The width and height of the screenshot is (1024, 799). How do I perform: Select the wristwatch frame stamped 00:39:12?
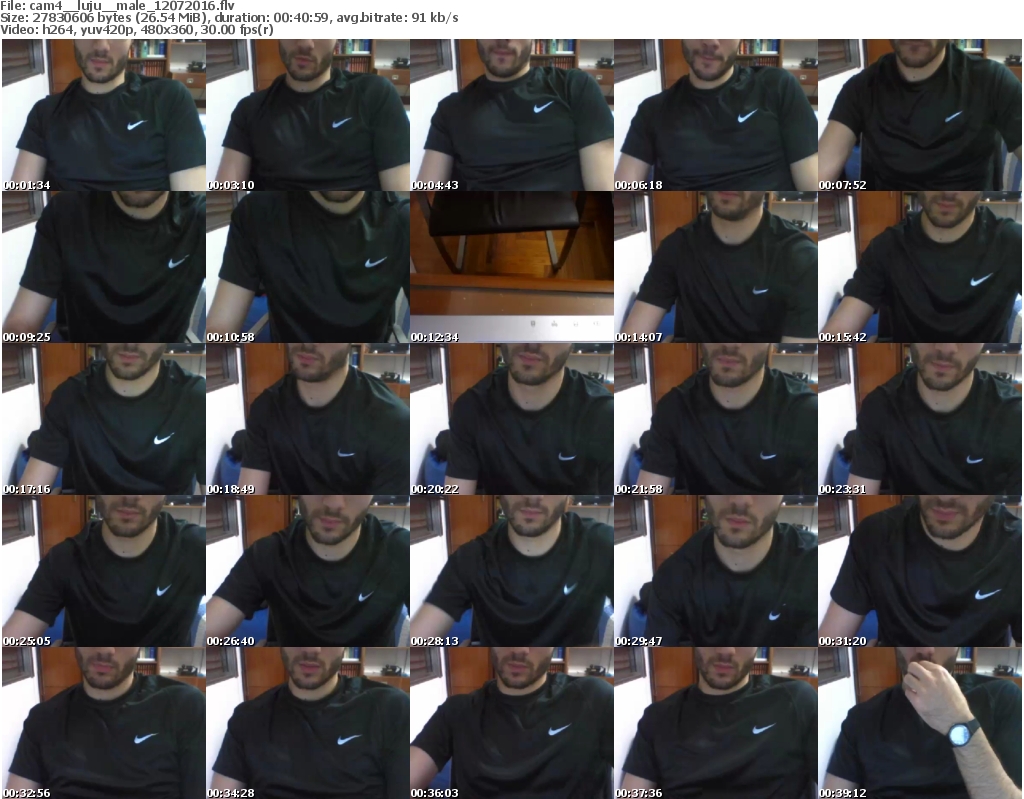tap(920, 723)
